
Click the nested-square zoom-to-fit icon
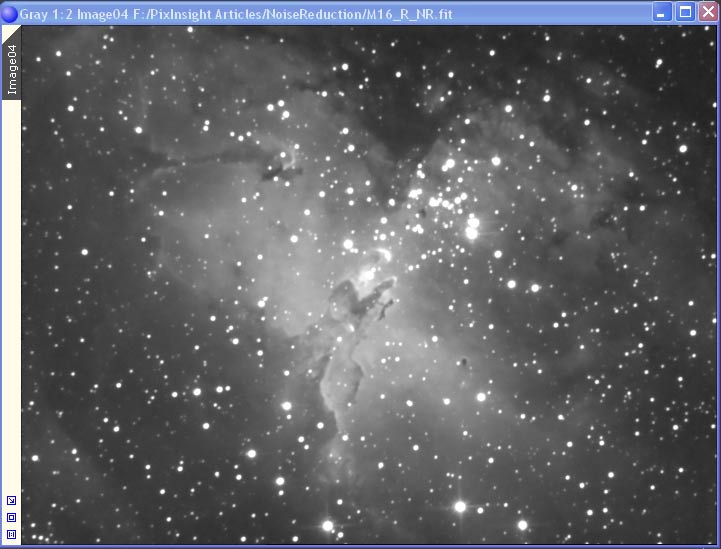click(11, 517)
